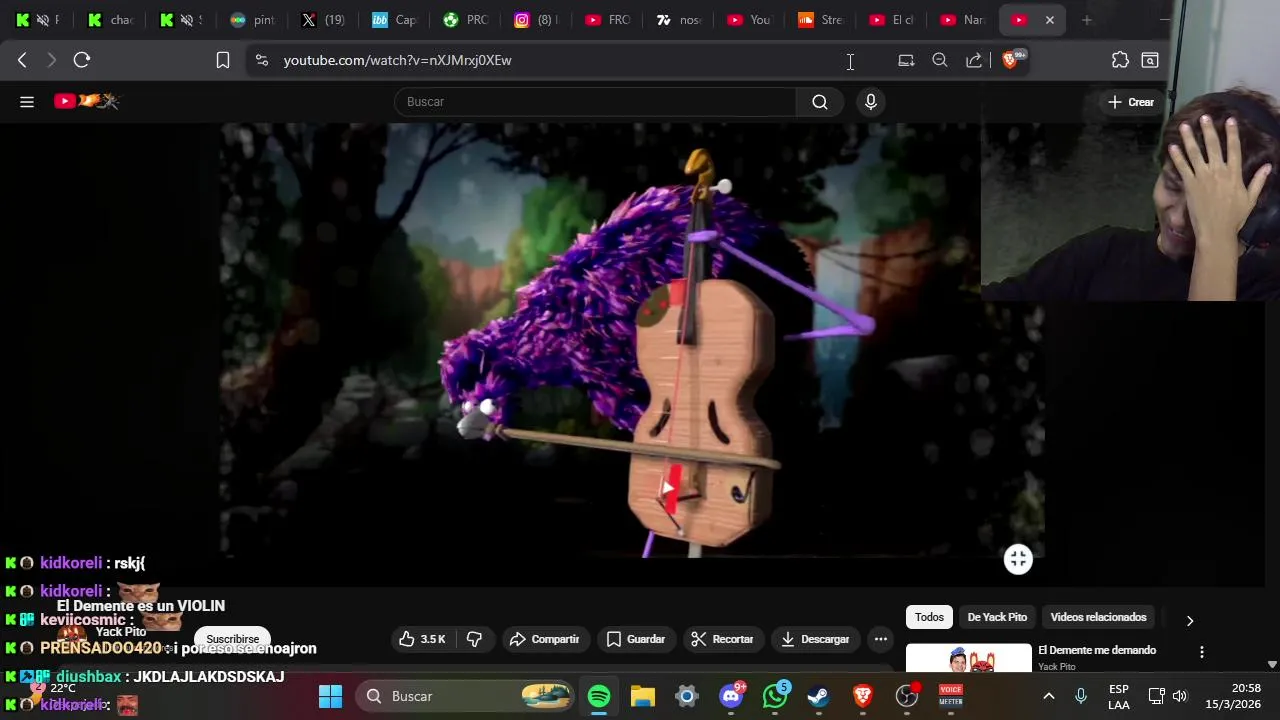Start voice search with the microphone icon

click(x=871, y=101)
